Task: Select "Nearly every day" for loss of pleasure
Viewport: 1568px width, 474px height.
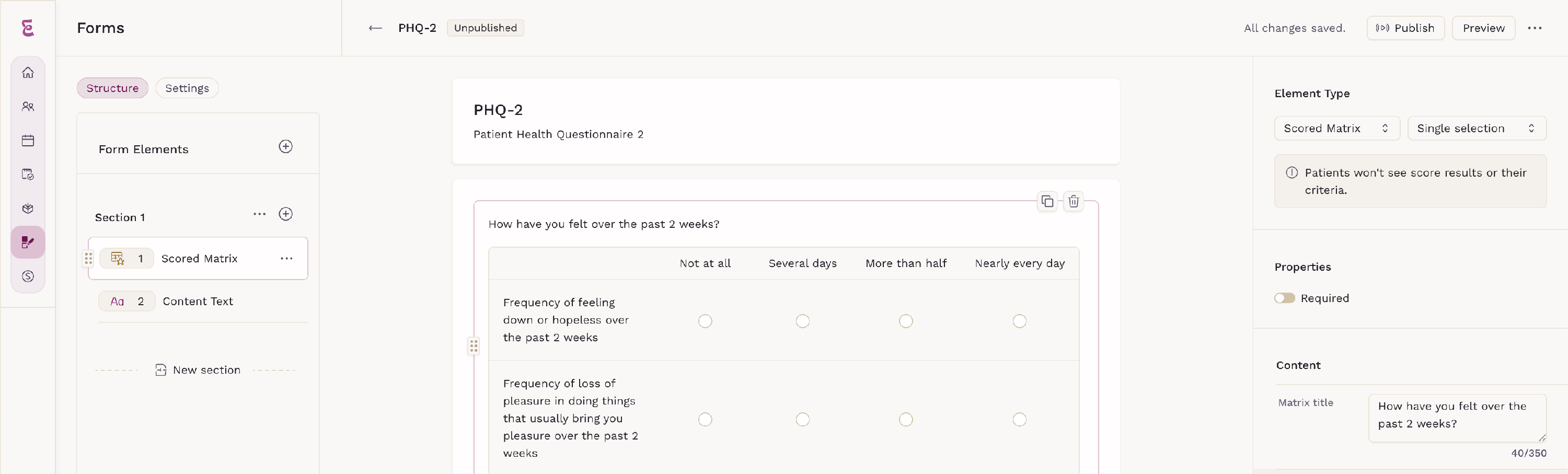Action: [x=1019, y=419]
